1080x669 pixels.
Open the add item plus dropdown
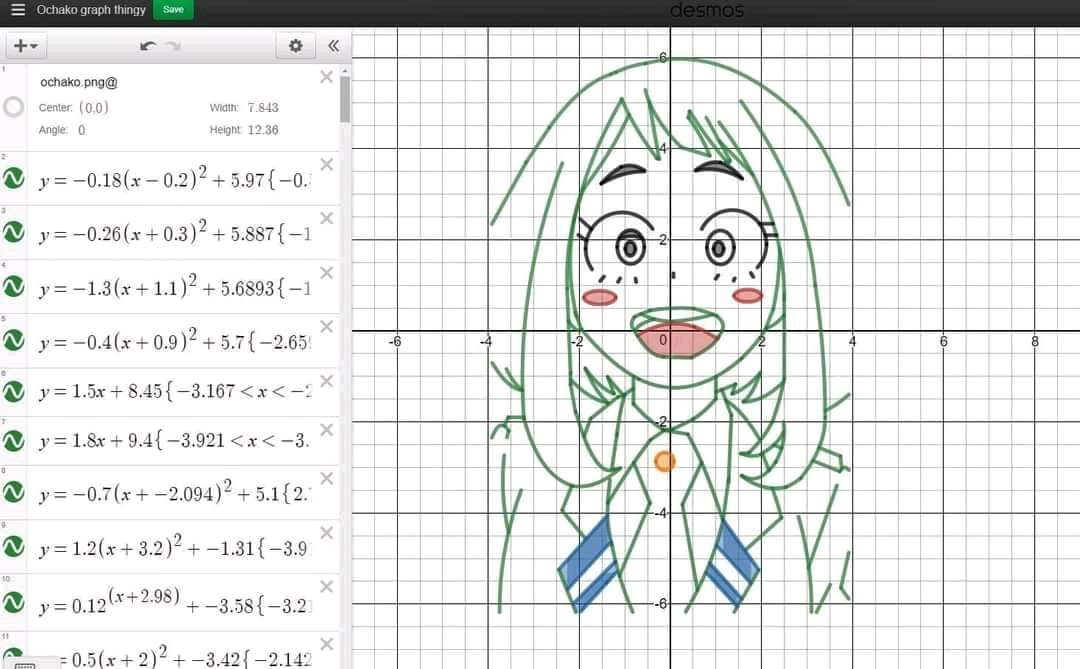[x=26, y=46]
